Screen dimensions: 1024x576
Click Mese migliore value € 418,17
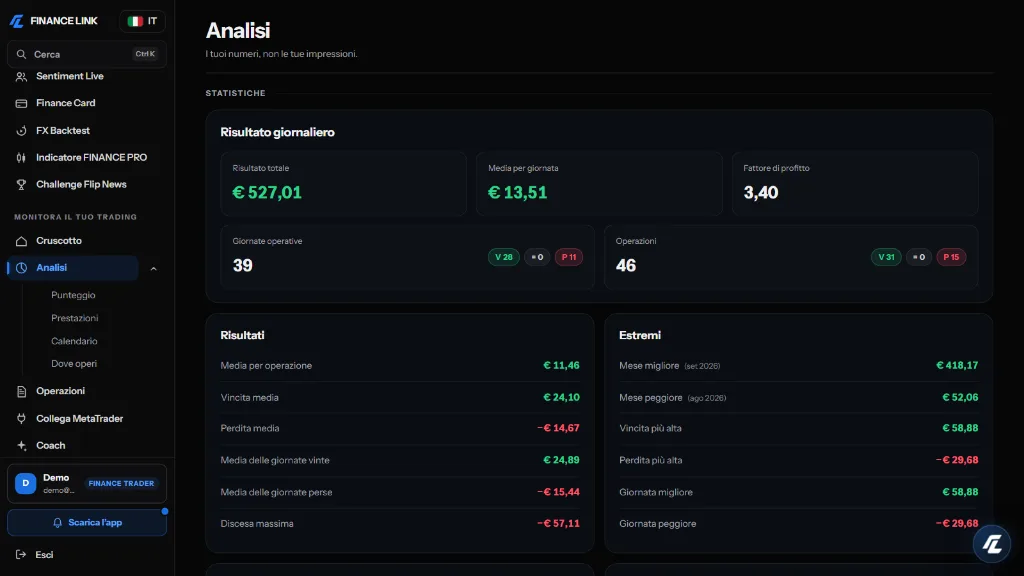coord(957,366)
